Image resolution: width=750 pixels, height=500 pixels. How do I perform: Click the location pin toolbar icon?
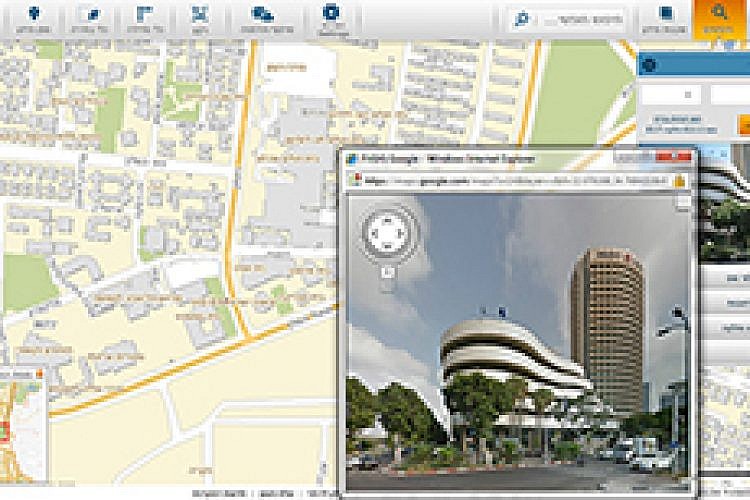[33, 14]
